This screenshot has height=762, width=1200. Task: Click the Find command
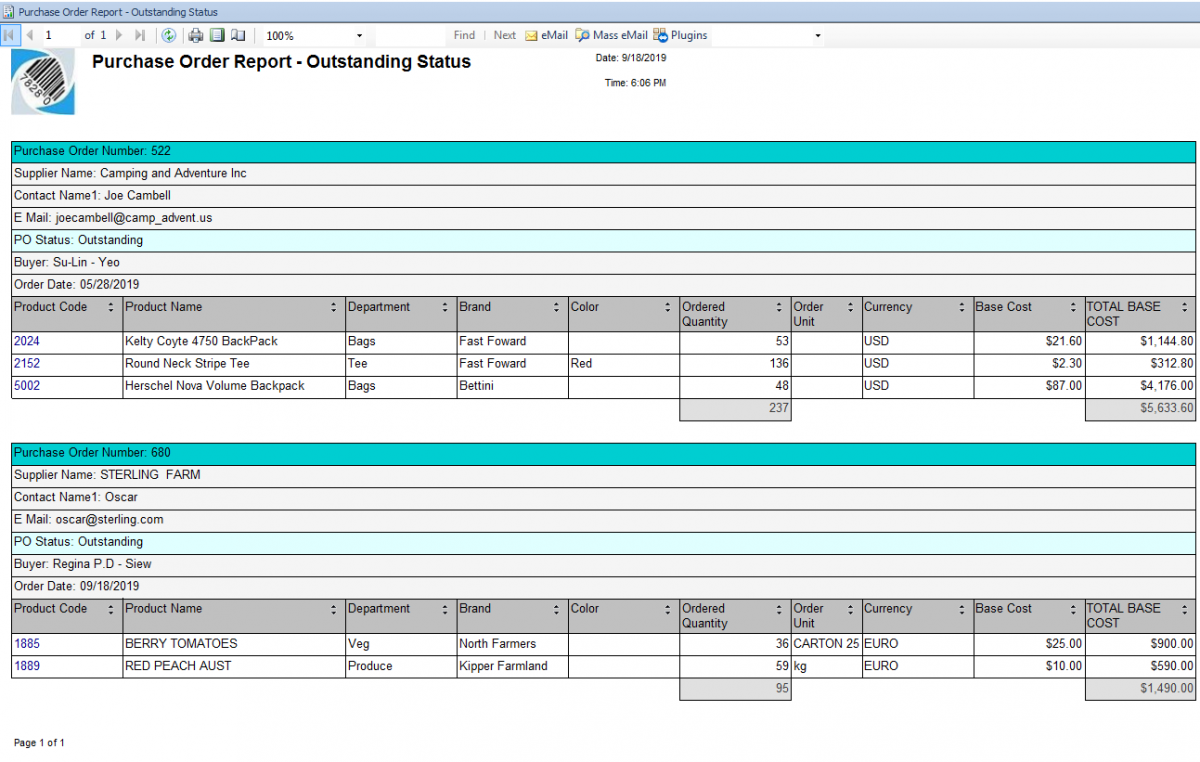464,35
